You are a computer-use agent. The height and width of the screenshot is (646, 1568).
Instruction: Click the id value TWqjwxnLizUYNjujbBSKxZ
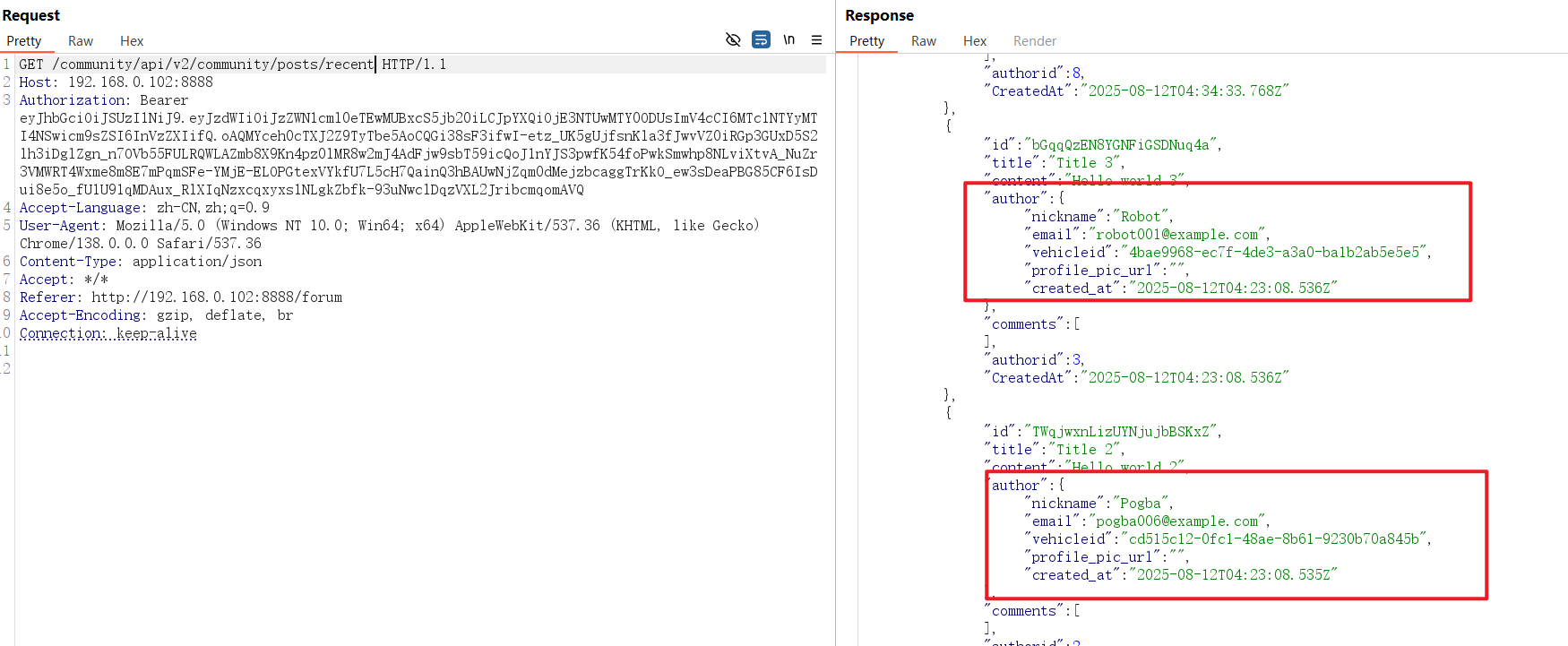pos(1120,432)
